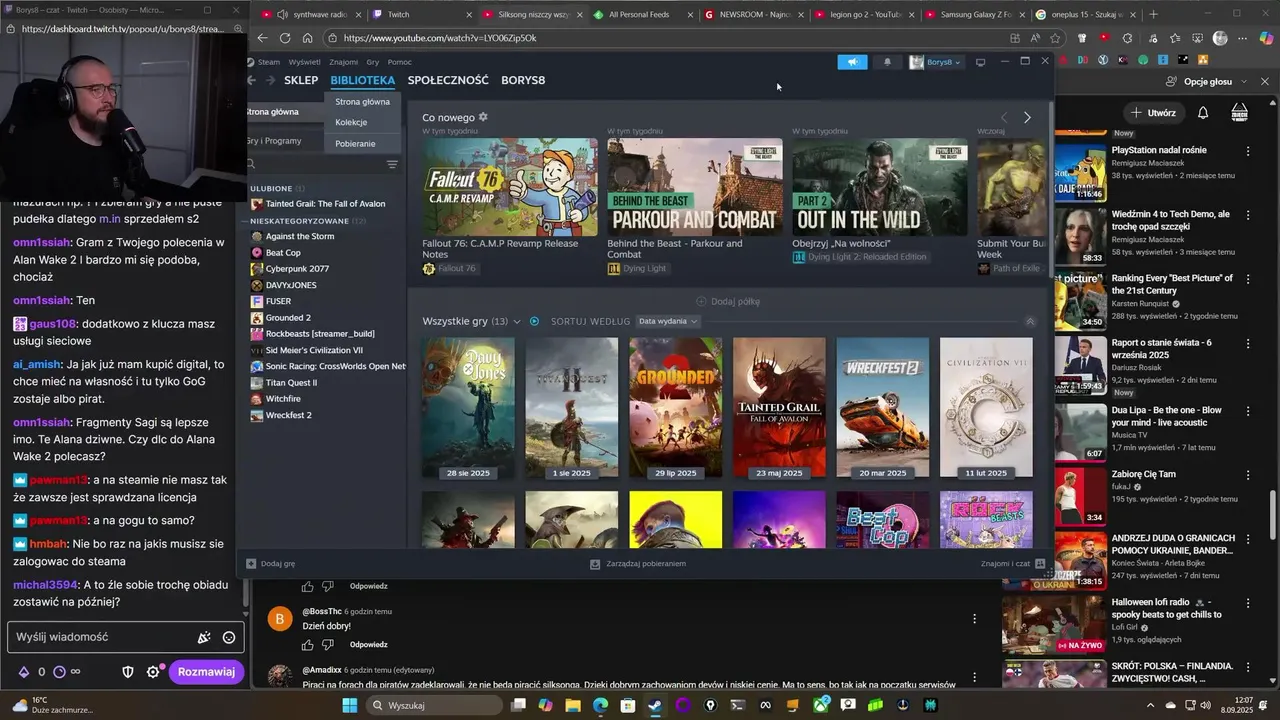Open options menu for @BossThc comment
Image resolution: width=1280 pixels, height=720 pixels.
pos(974,619)
